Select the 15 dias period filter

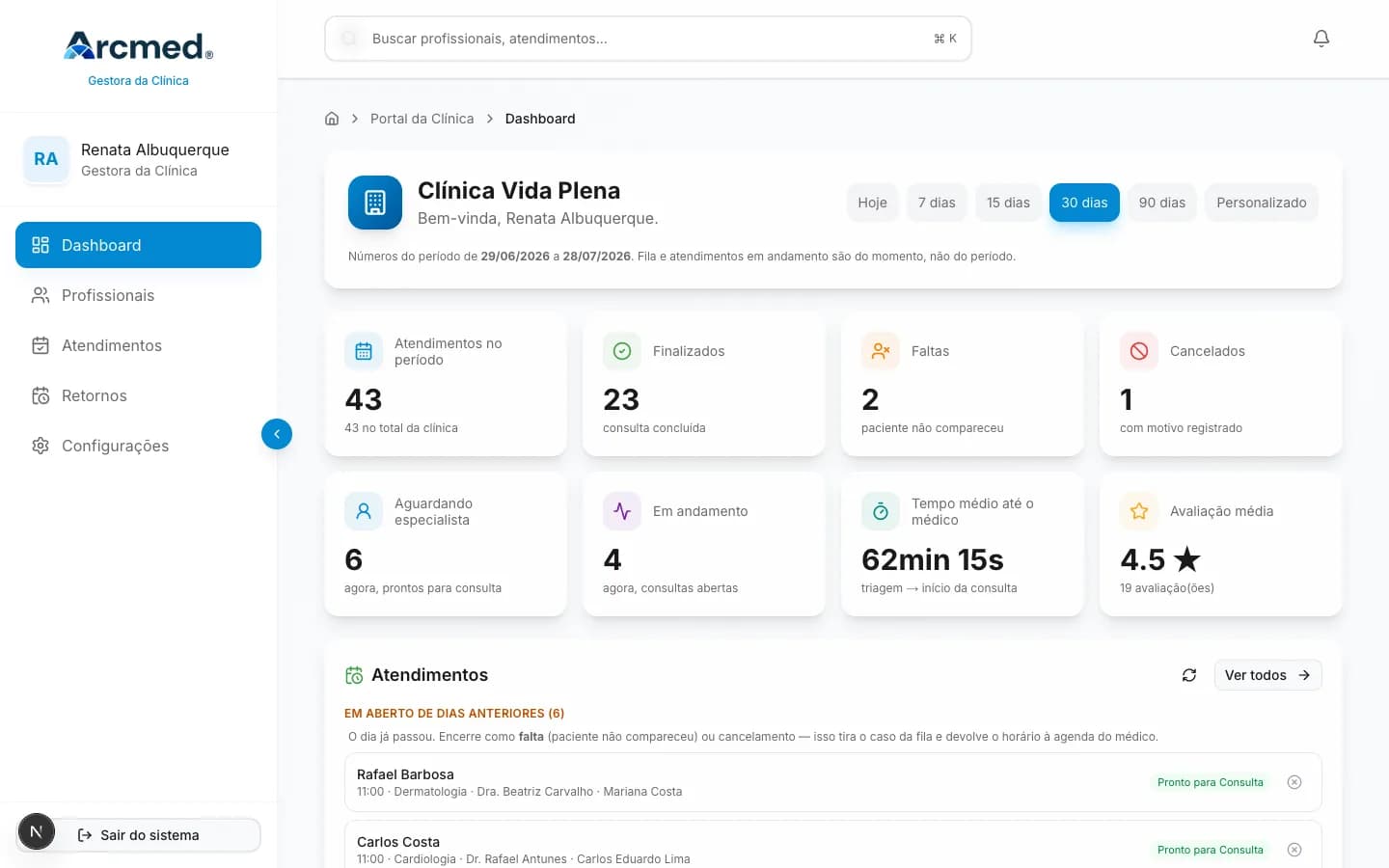(1008, 203)
